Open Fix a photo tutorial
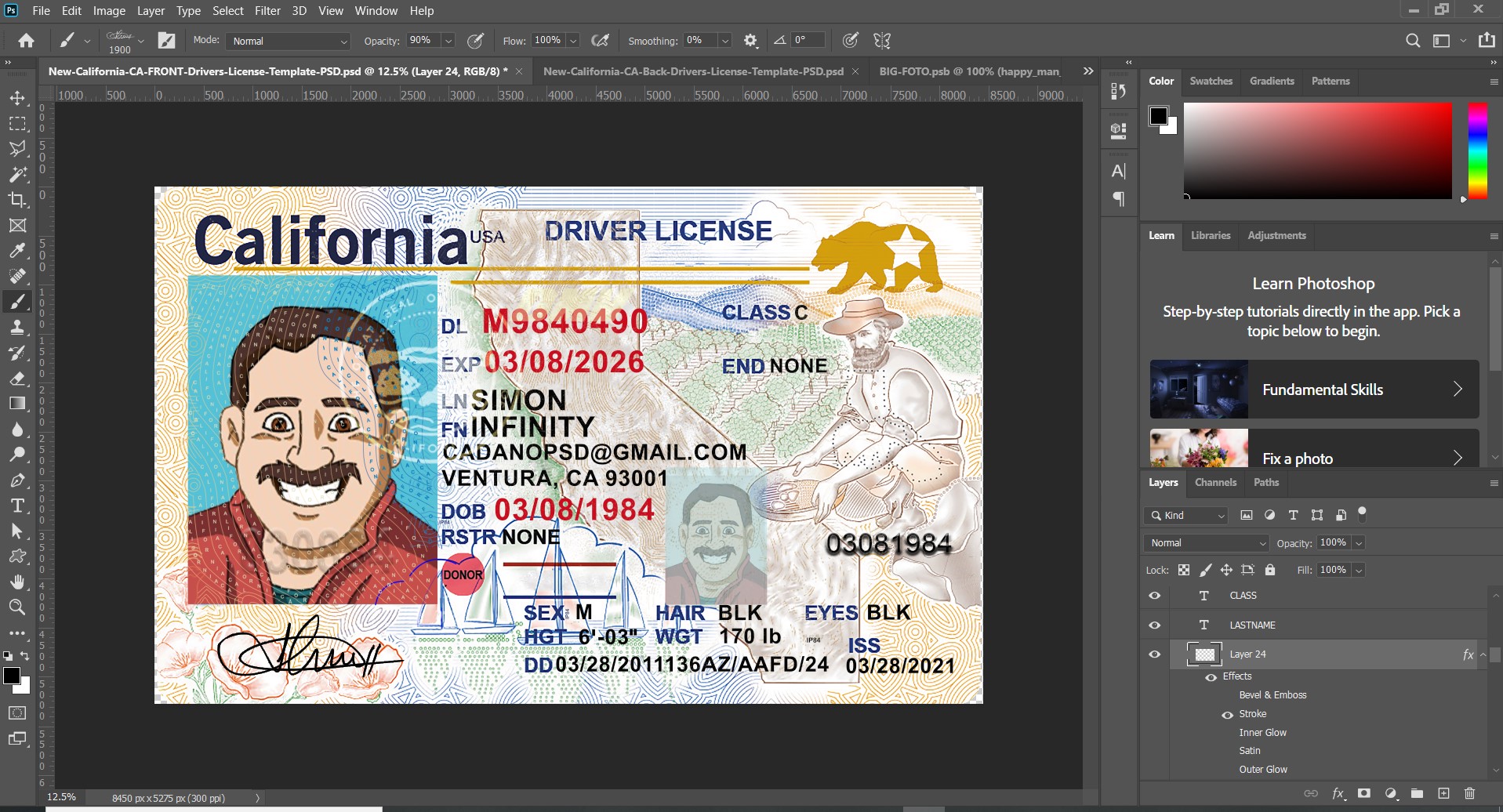Image resolution: width=1503 pixels, height=812 pixels. (1314, 448)
